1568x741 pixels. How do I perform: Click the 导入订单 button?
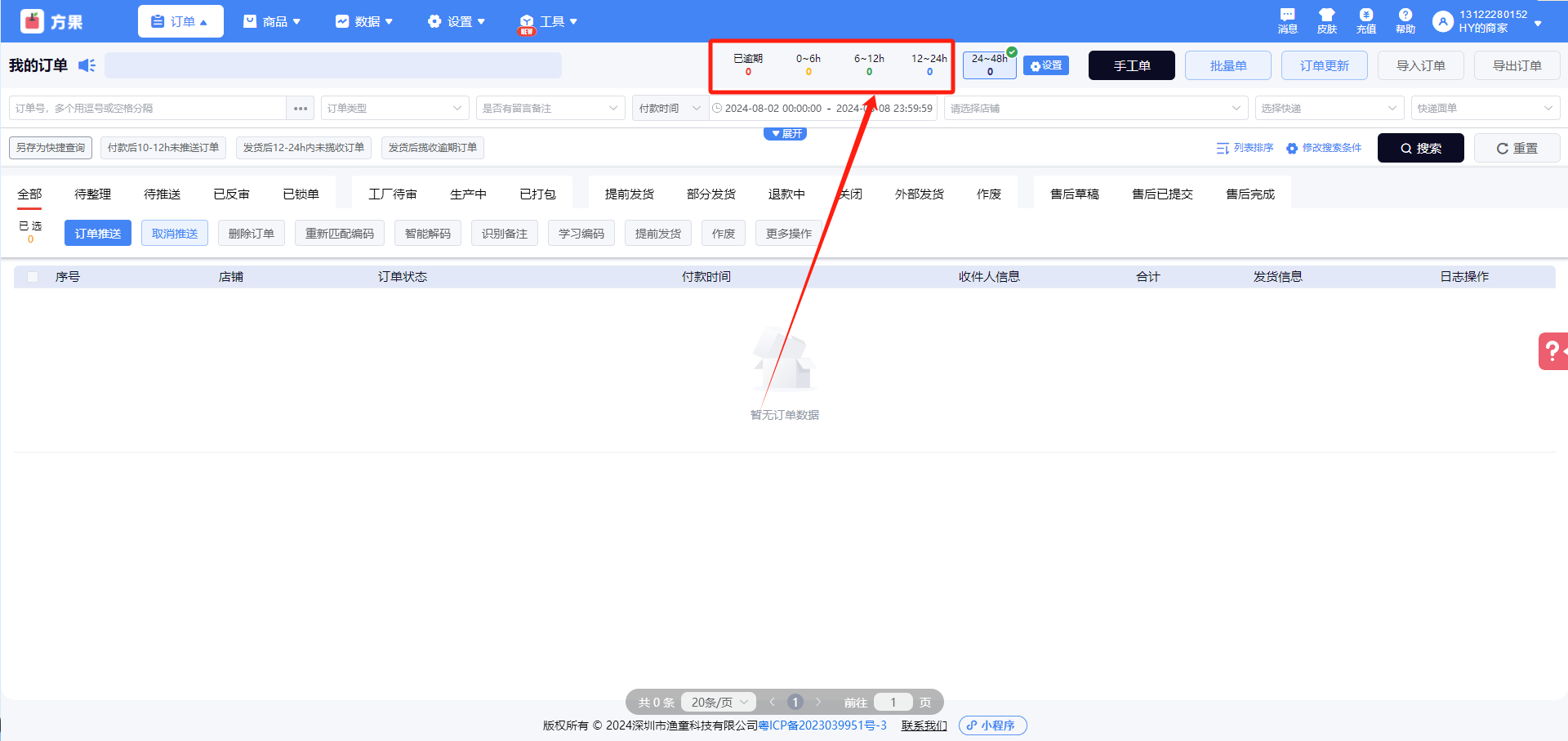pos(1421,65)
